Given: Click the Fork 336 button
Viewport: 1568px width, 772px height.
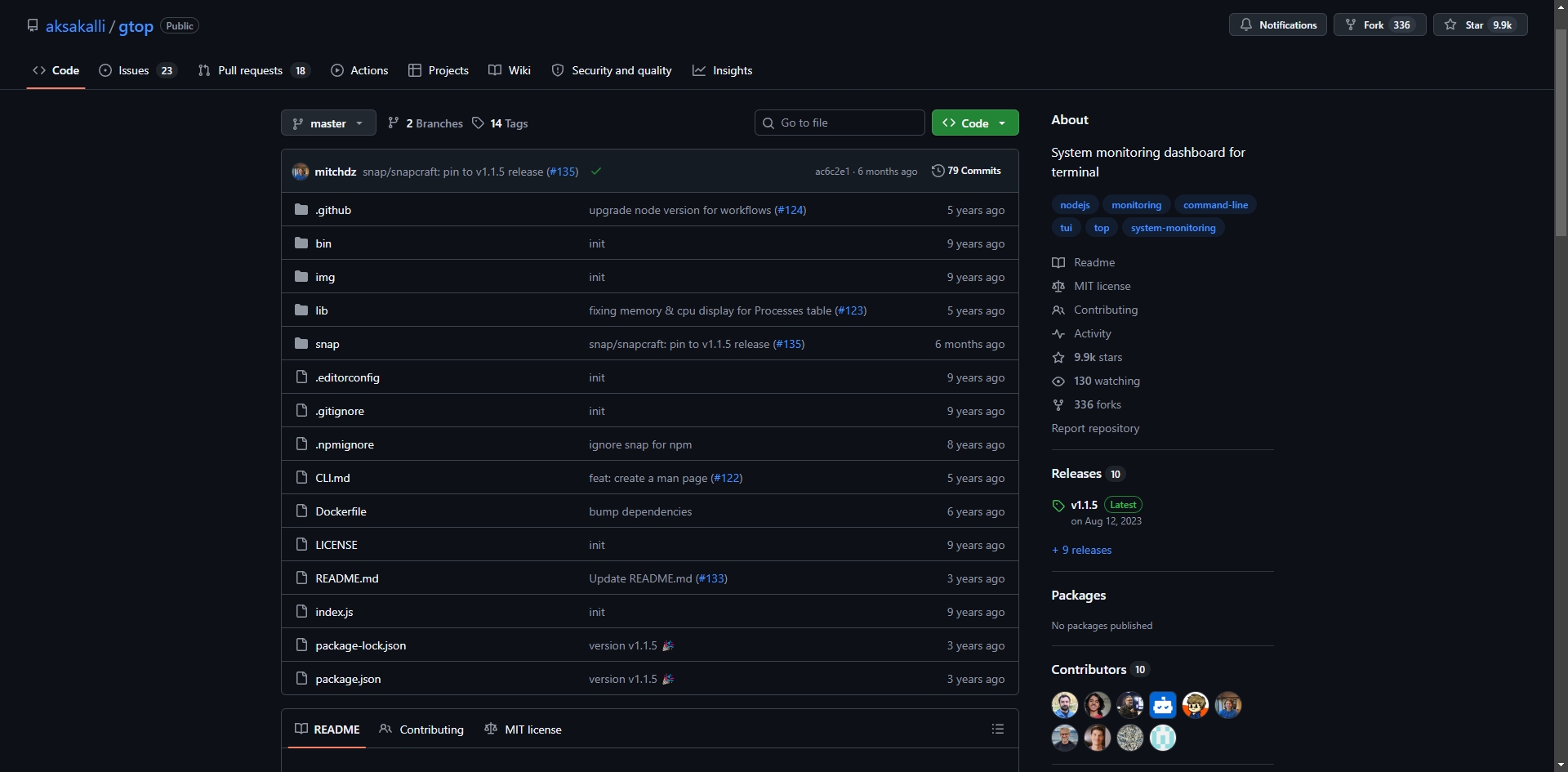Looking at the screenshot, I should (x=1380, y=25).
